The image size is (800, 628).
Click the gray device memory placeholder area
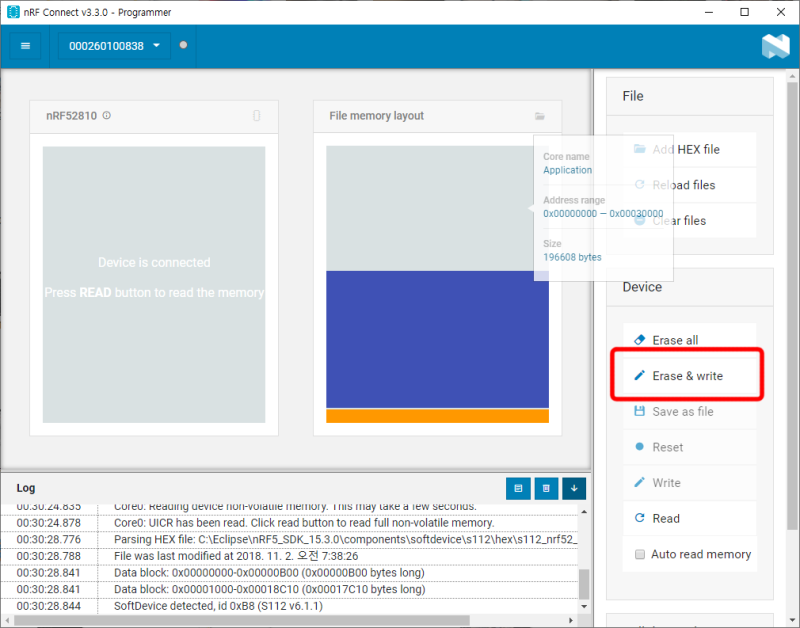coord(154,285)
